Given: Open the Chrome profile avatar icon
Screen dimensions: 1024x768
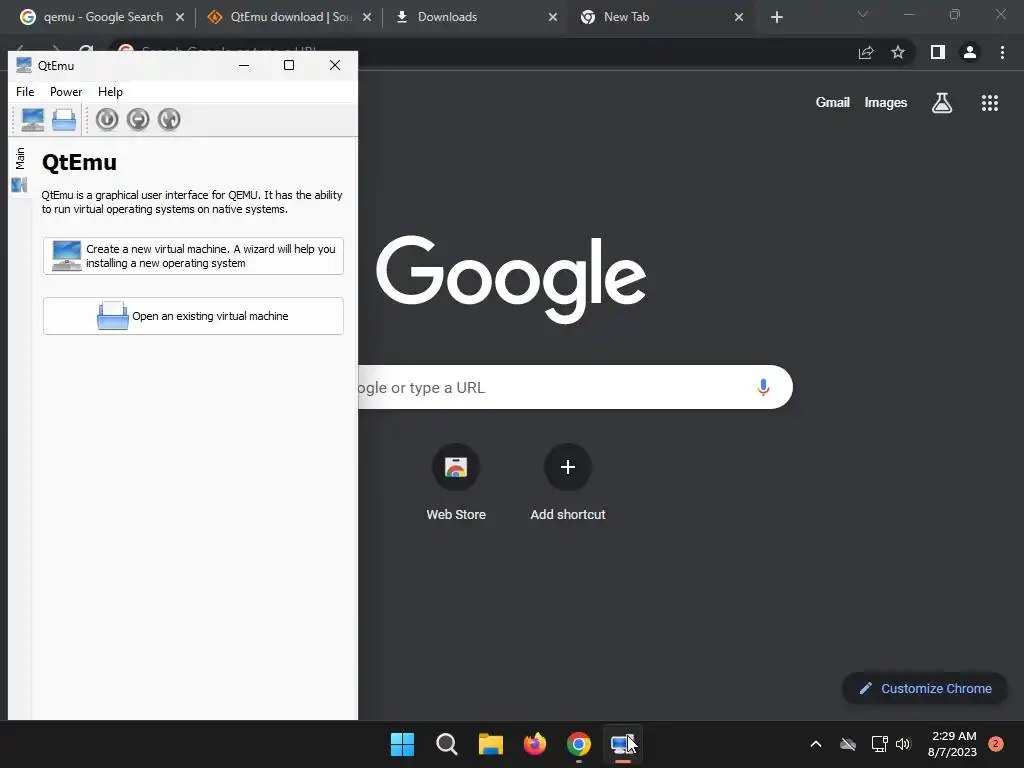Looking at the screenshot, I should point(970,52).
